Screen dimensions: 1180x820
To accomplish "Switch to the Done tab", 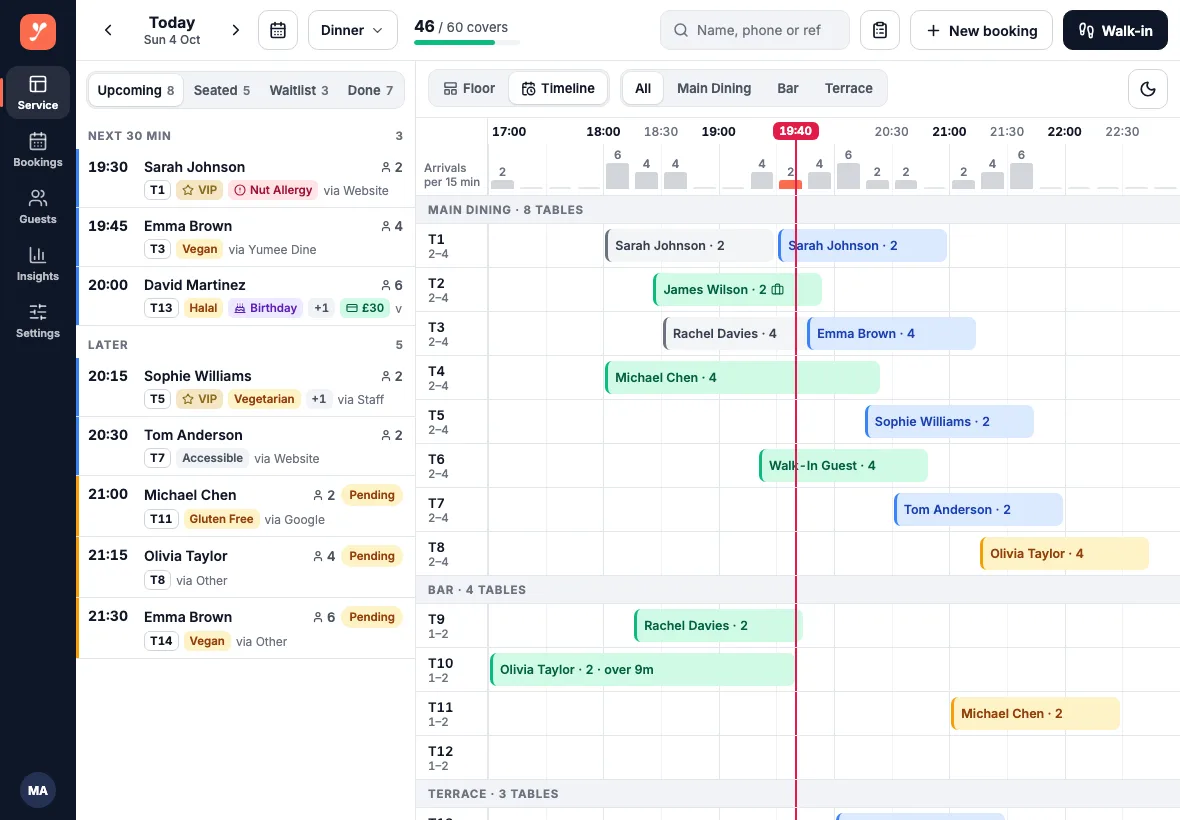I will 370,90.
